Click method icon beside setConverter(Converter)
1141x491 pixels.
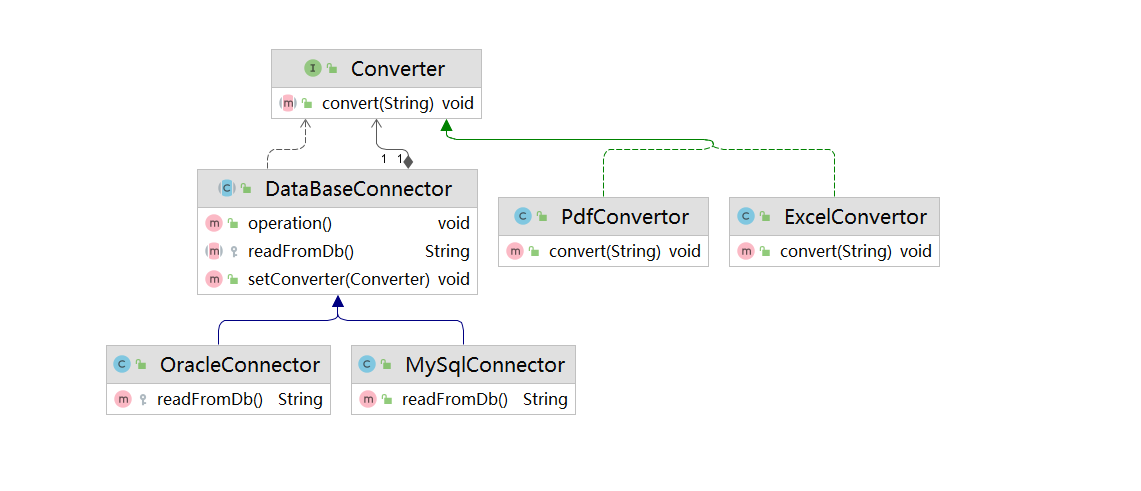[x=213, y=279]
